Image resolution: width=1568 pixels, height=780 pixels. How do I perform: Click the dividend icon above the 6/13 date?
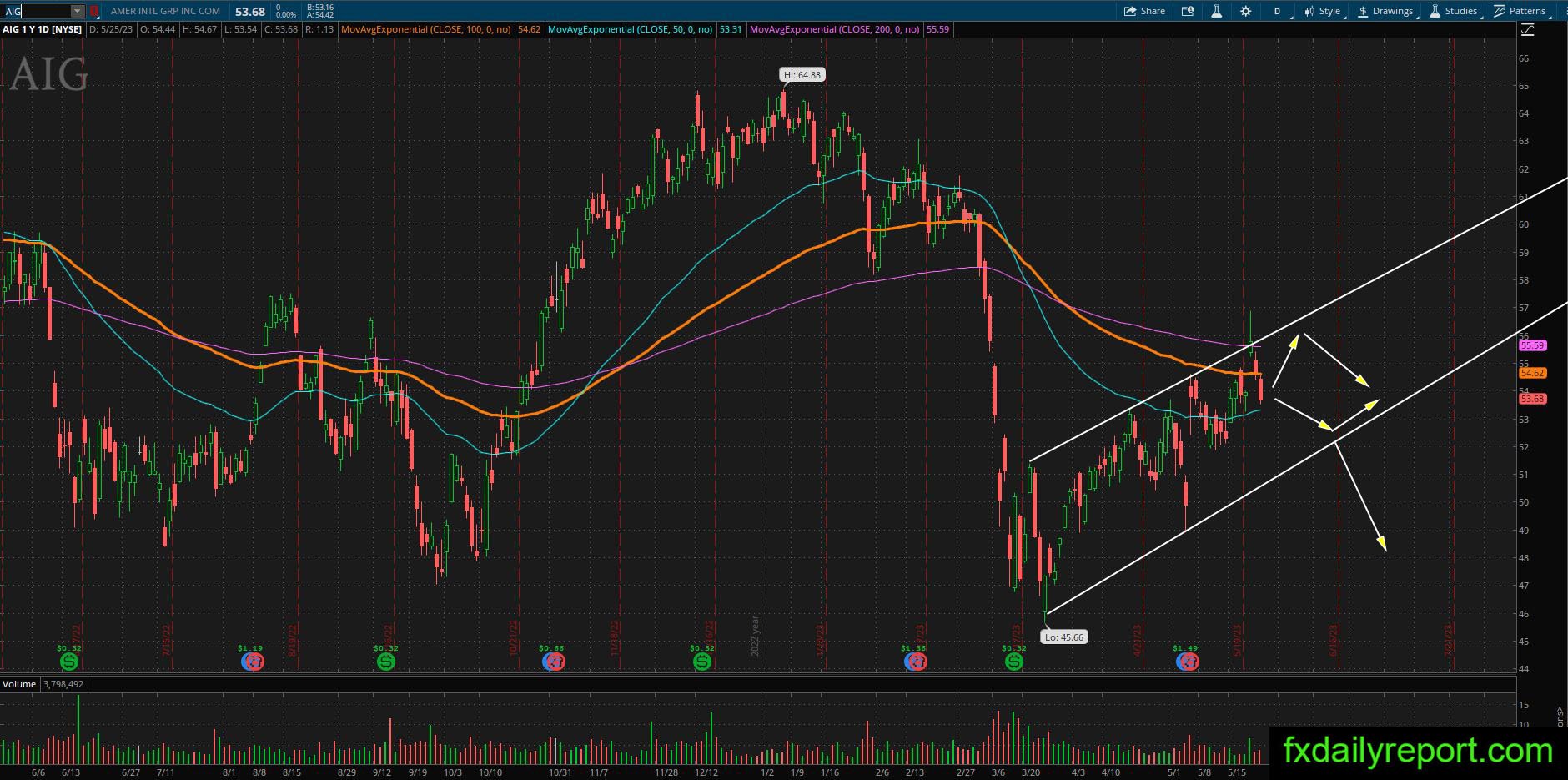[x=69, y=662]
